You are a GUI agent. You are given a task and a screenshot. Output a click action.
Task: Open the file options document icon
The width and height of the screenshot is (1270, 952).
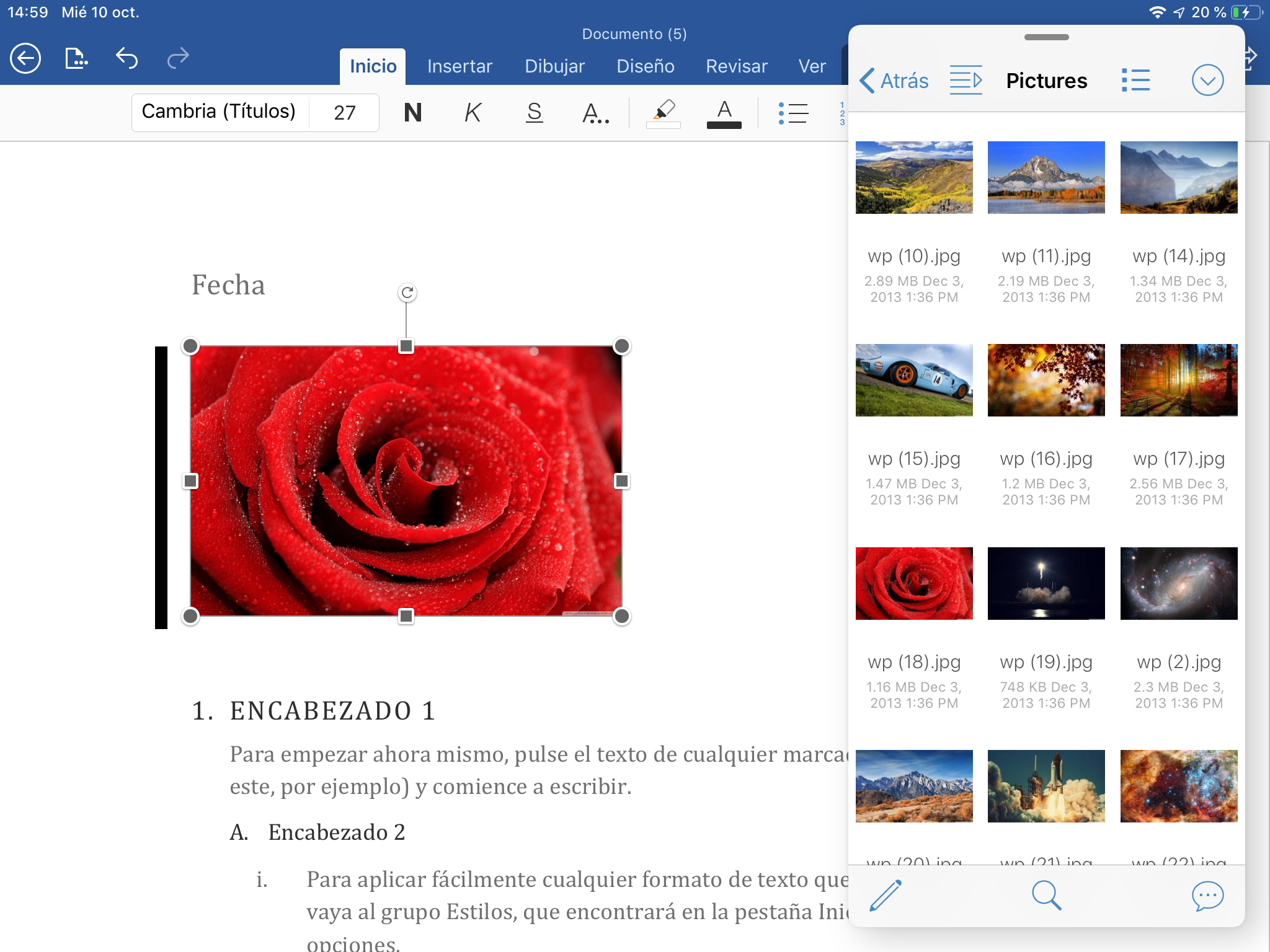(76, 59)
